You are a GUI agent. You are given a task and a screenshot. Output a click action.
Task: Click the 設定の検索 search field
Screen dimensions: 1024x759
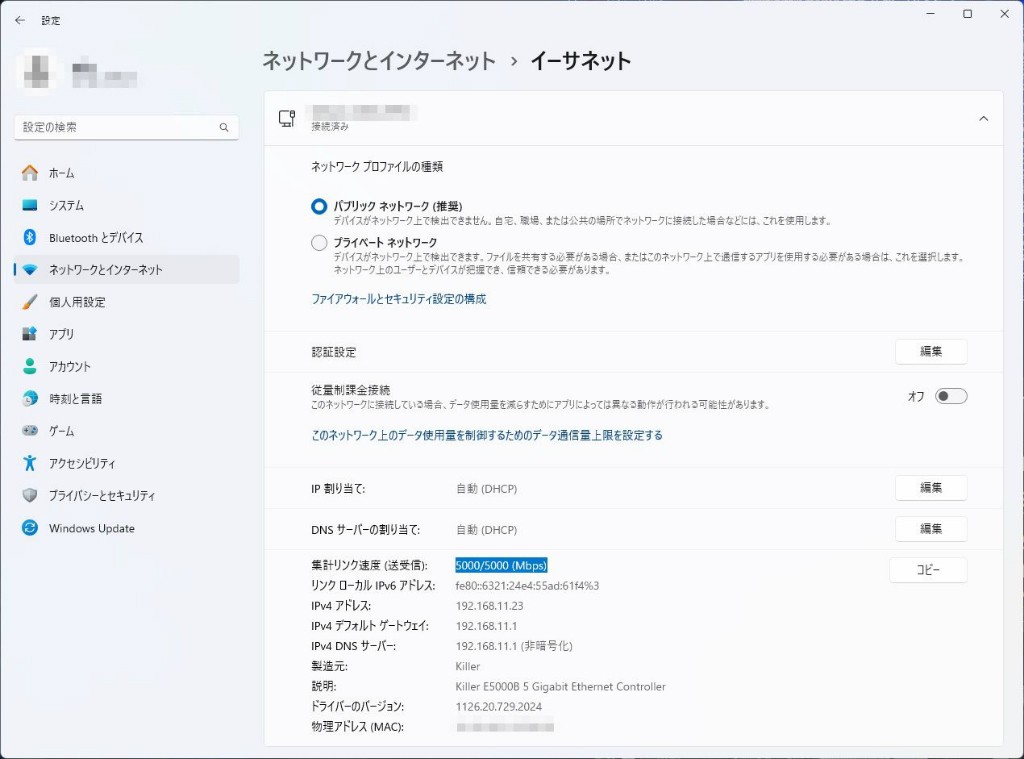(115, 128)
